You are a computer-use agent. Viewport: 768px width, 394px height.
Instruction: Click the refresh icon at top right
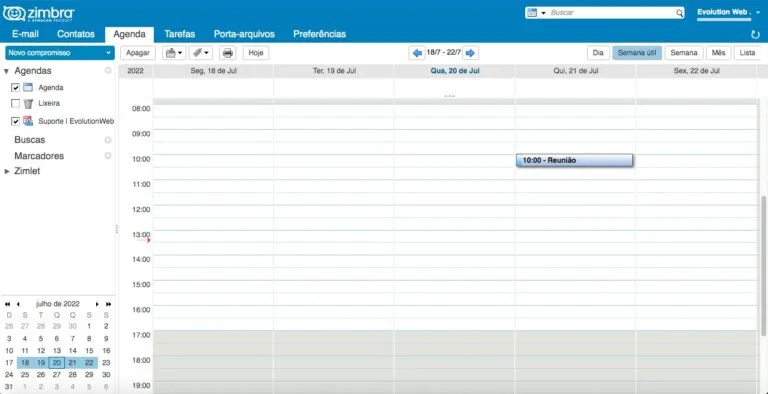point(755,34)
